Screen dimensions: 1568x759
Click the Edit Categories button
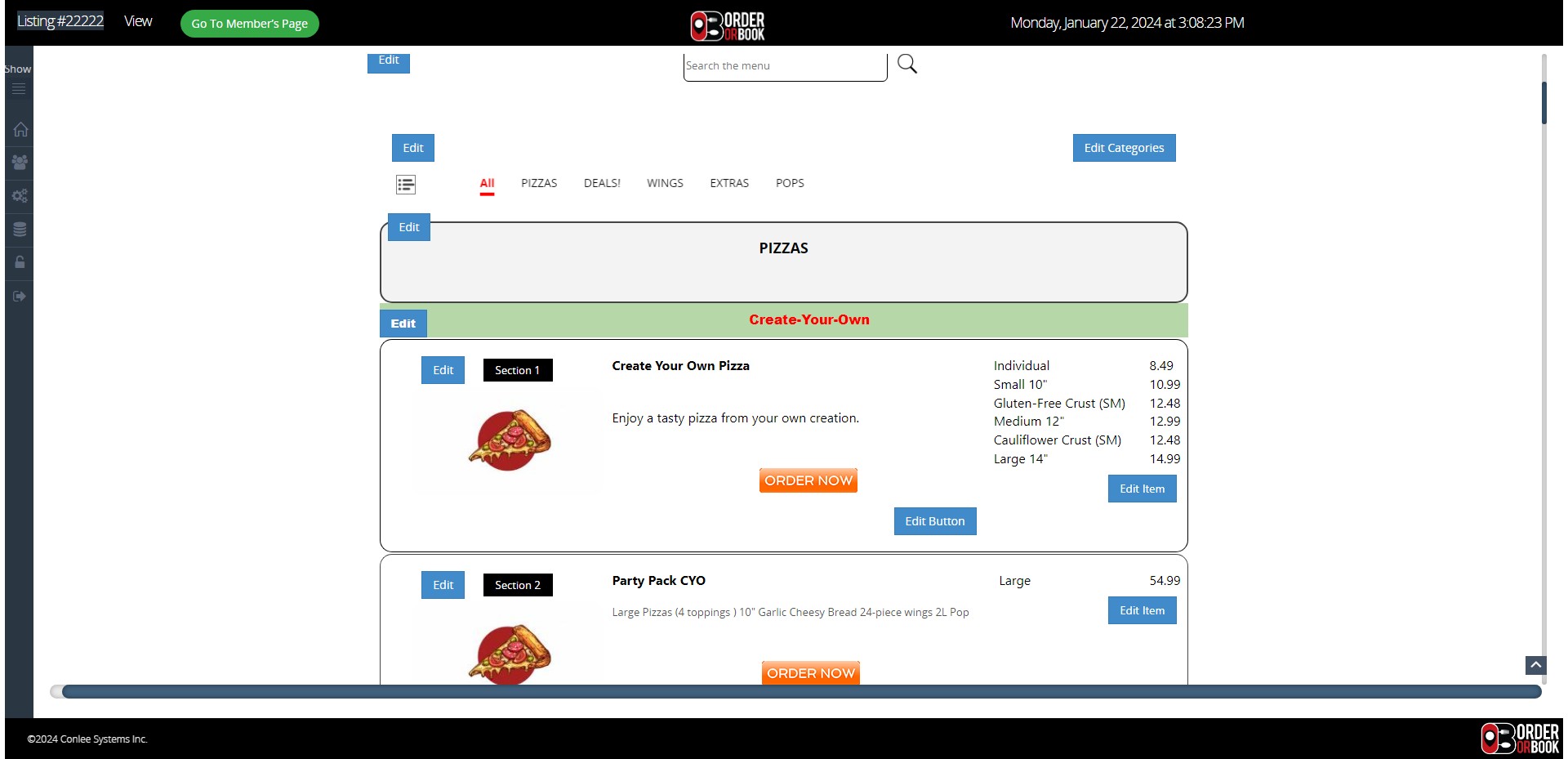click(x=1124, y=148)
